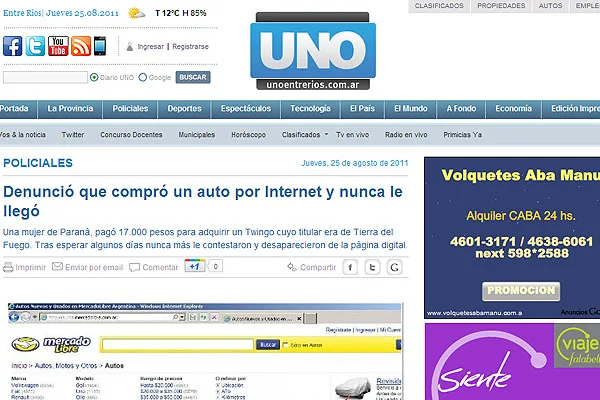Screen dimensions: 600x400
Task: Share article via Twitter round icon
Action: click(x=372, y=267)
